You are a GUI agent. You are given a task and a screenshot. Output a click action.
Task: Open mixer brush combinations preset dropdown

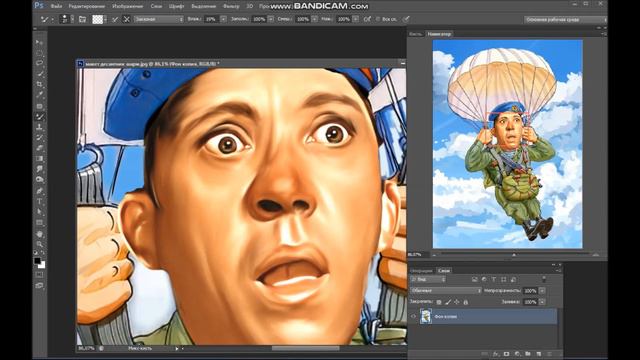click(x=158, y=19)
